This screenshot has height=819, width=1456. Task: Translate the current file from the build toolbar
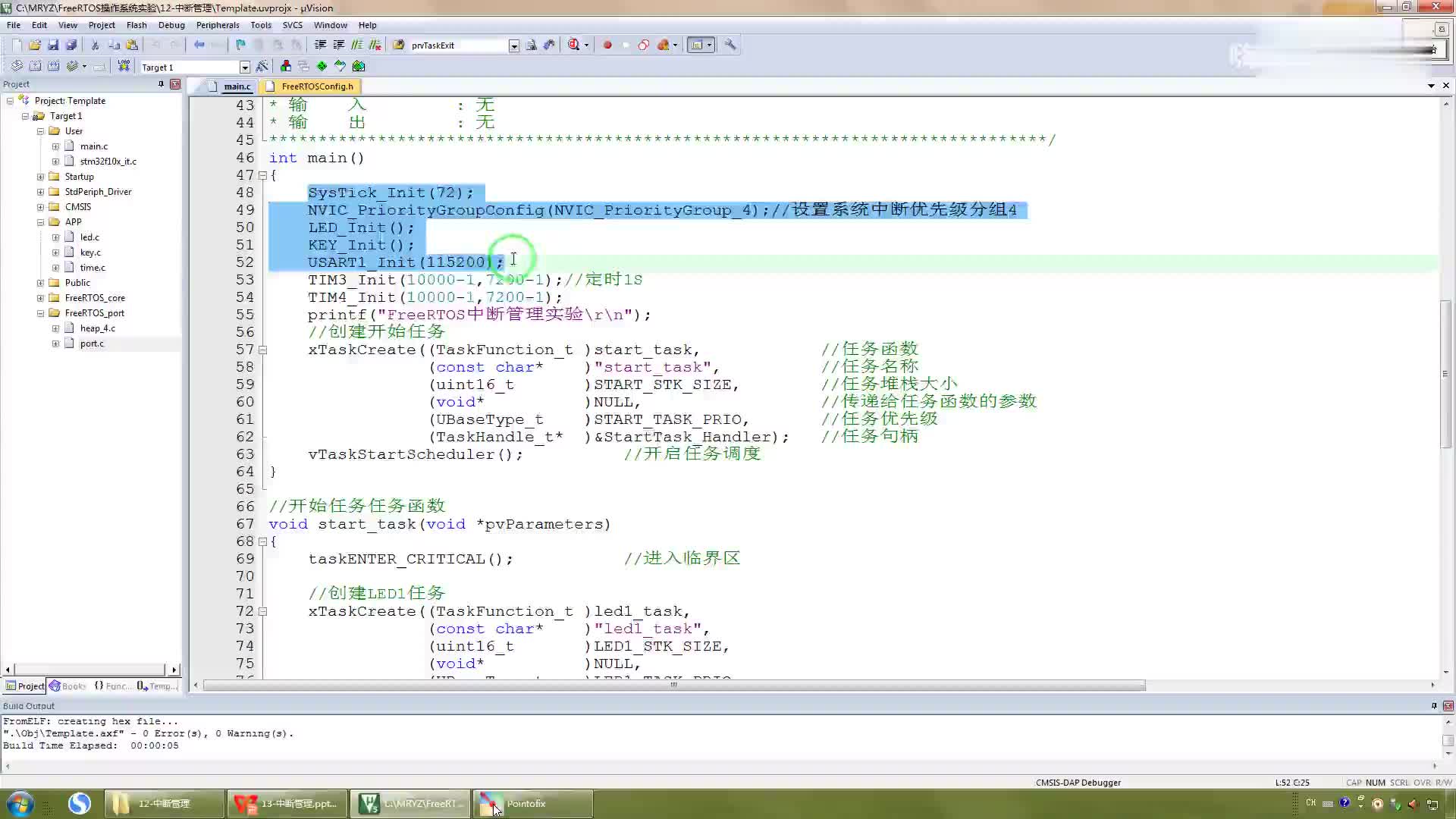tap(17, 66)
